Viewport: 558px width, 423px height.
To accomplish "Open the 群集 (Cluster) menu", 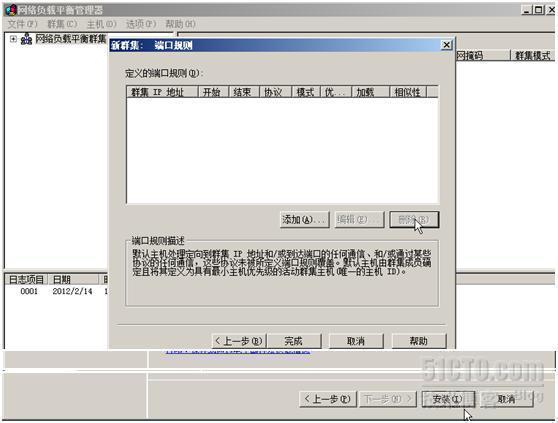I will (62, 24).
